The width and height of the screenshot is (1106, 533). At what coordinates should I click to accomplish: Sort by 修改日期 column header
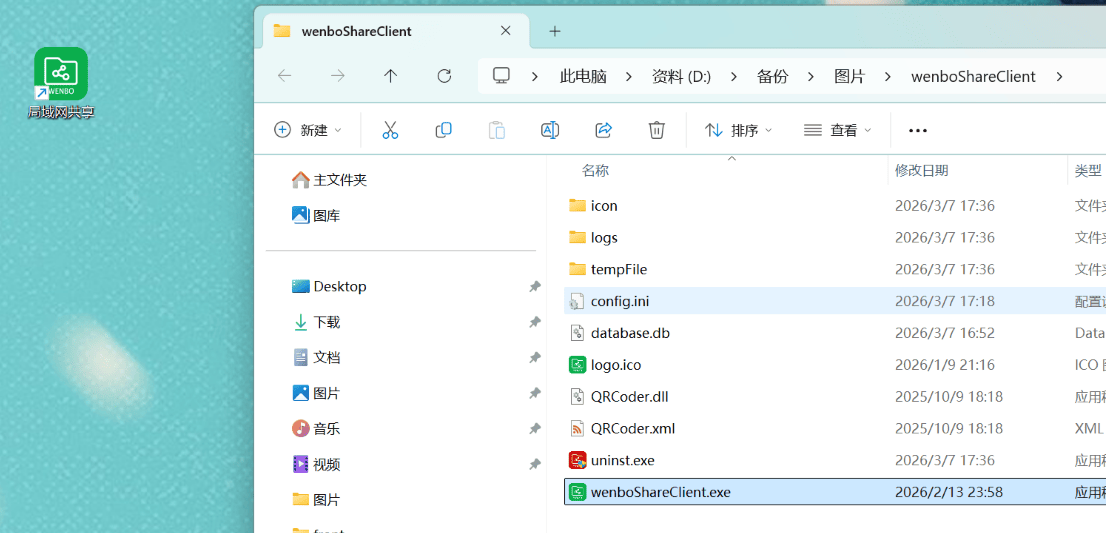point(921,171)
